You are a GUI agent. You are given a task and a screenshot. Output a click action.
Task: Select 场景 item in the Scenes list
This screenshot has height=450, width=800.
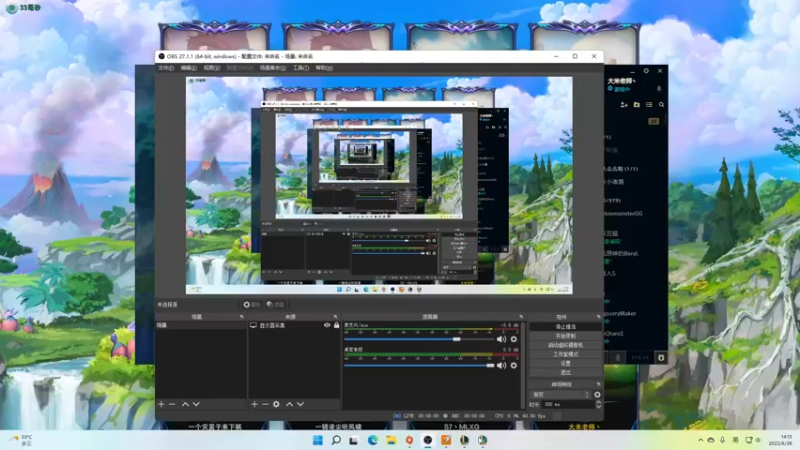[201, 325]
